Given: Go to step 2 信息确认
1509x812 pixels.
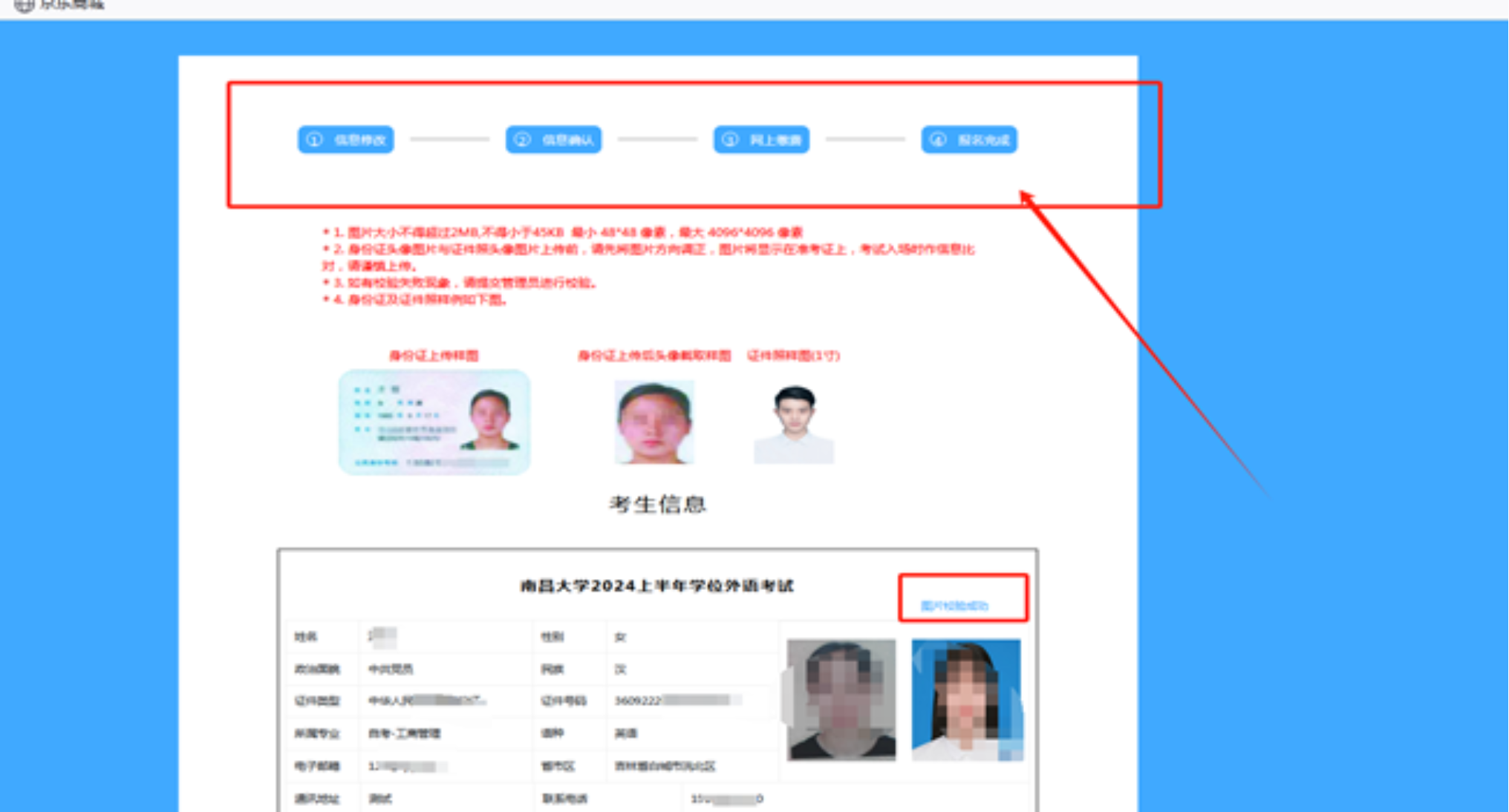Looking at the screenshot, I should pyautogui.click(x=554, y=140).
